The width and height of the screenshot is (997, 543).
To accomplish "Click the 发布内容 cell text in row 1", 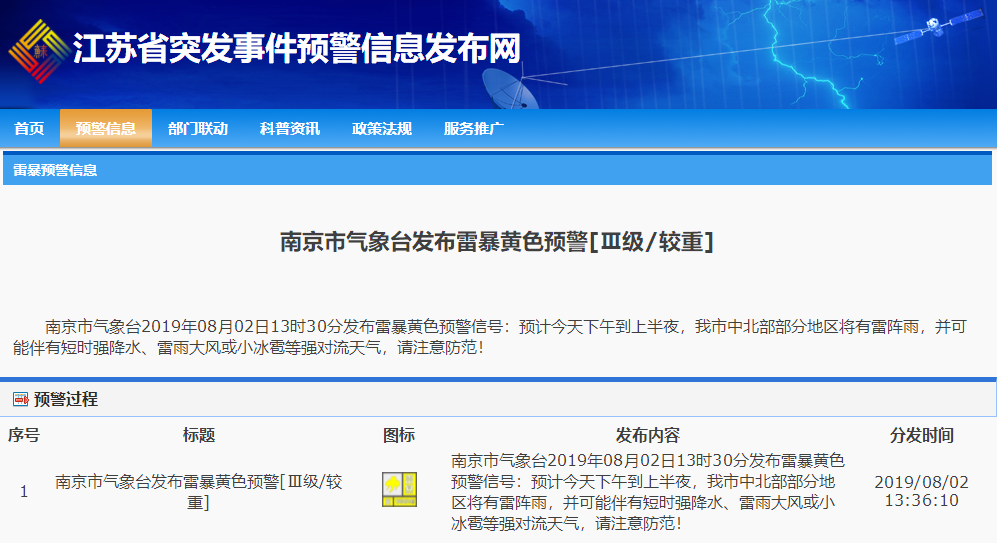I will tap(648, 491).
